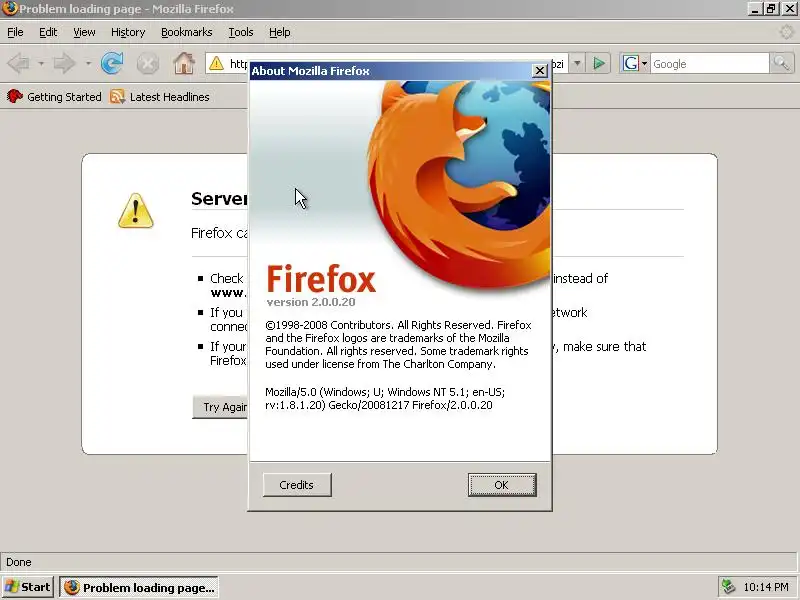Open the View menu
Screen dimensions: 800x600
coord(84,32)
